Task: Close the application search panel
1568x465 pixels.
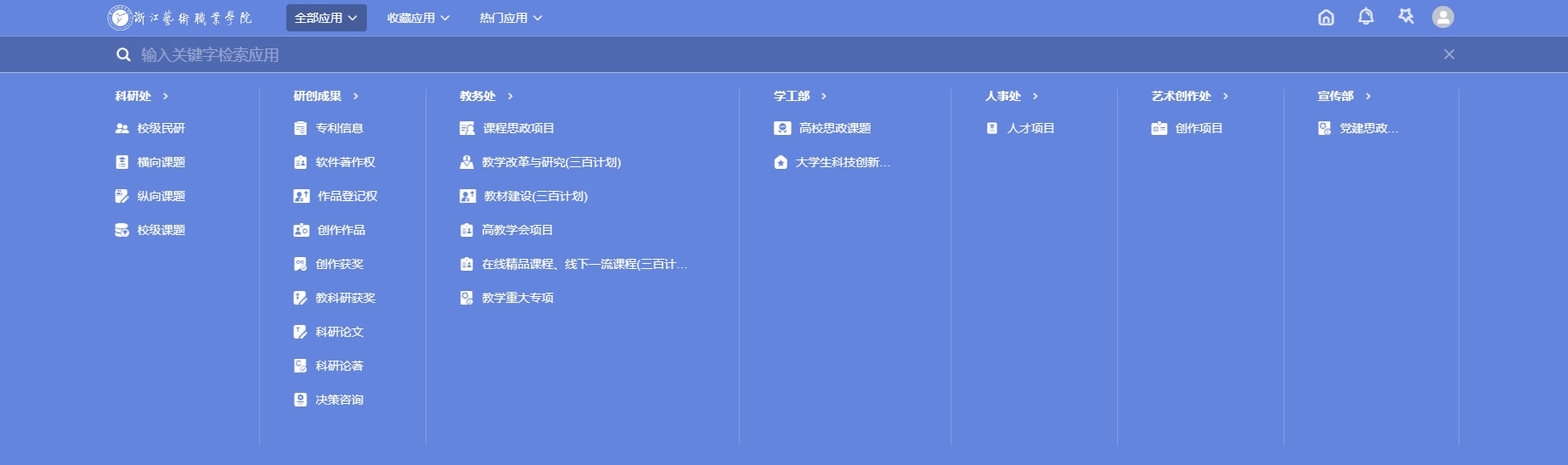Action: [1448, 54]
